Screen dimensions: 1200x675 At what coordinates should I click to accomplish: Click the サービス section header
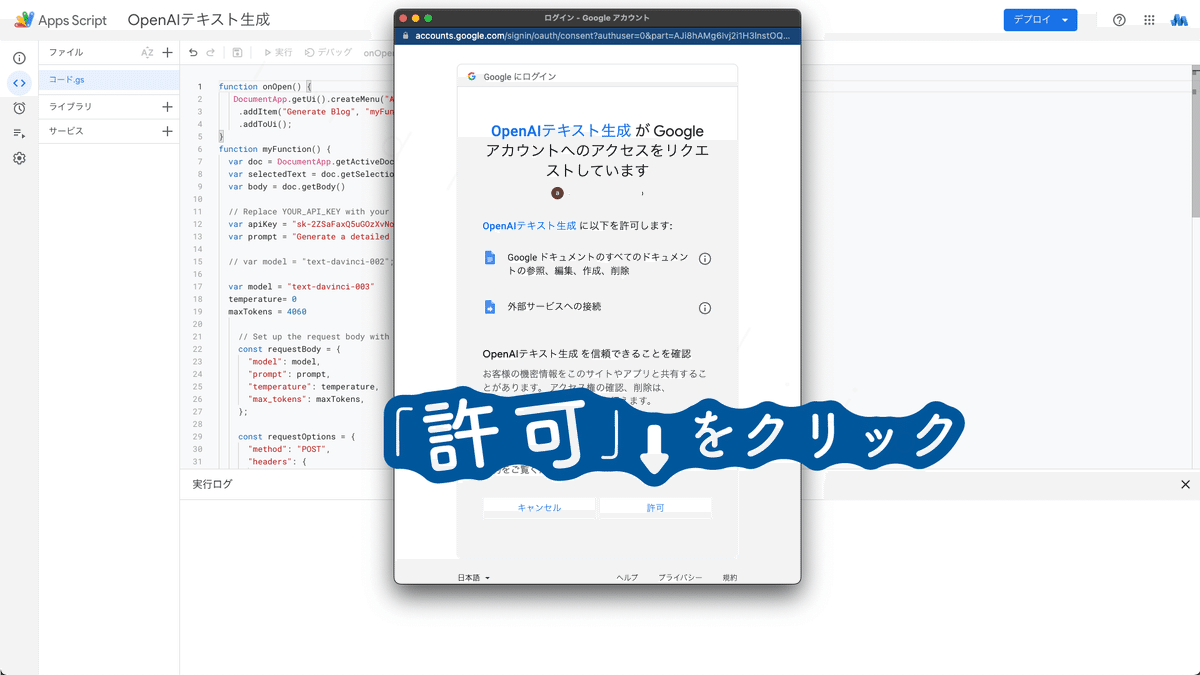(x=66, y=131)
